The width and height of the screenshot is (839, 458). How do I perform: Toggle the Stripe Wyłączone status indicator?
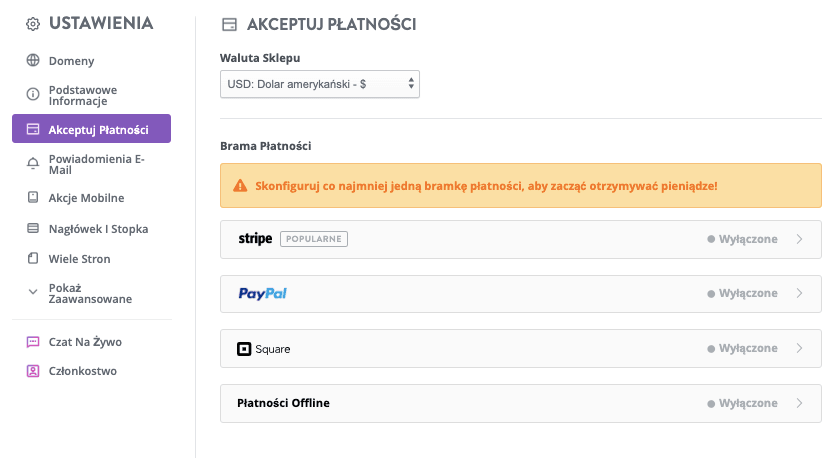pyautogui.click(x=742, y=239)
